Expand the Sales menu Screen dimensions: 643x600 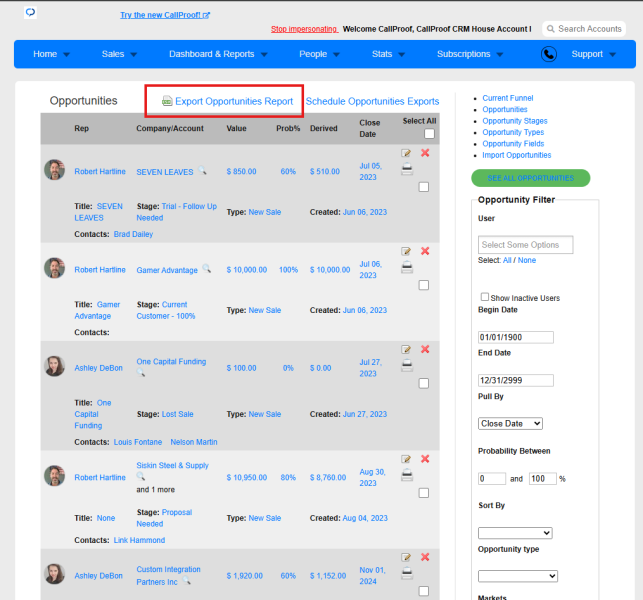pyautogui.click(x=119, y=54)
